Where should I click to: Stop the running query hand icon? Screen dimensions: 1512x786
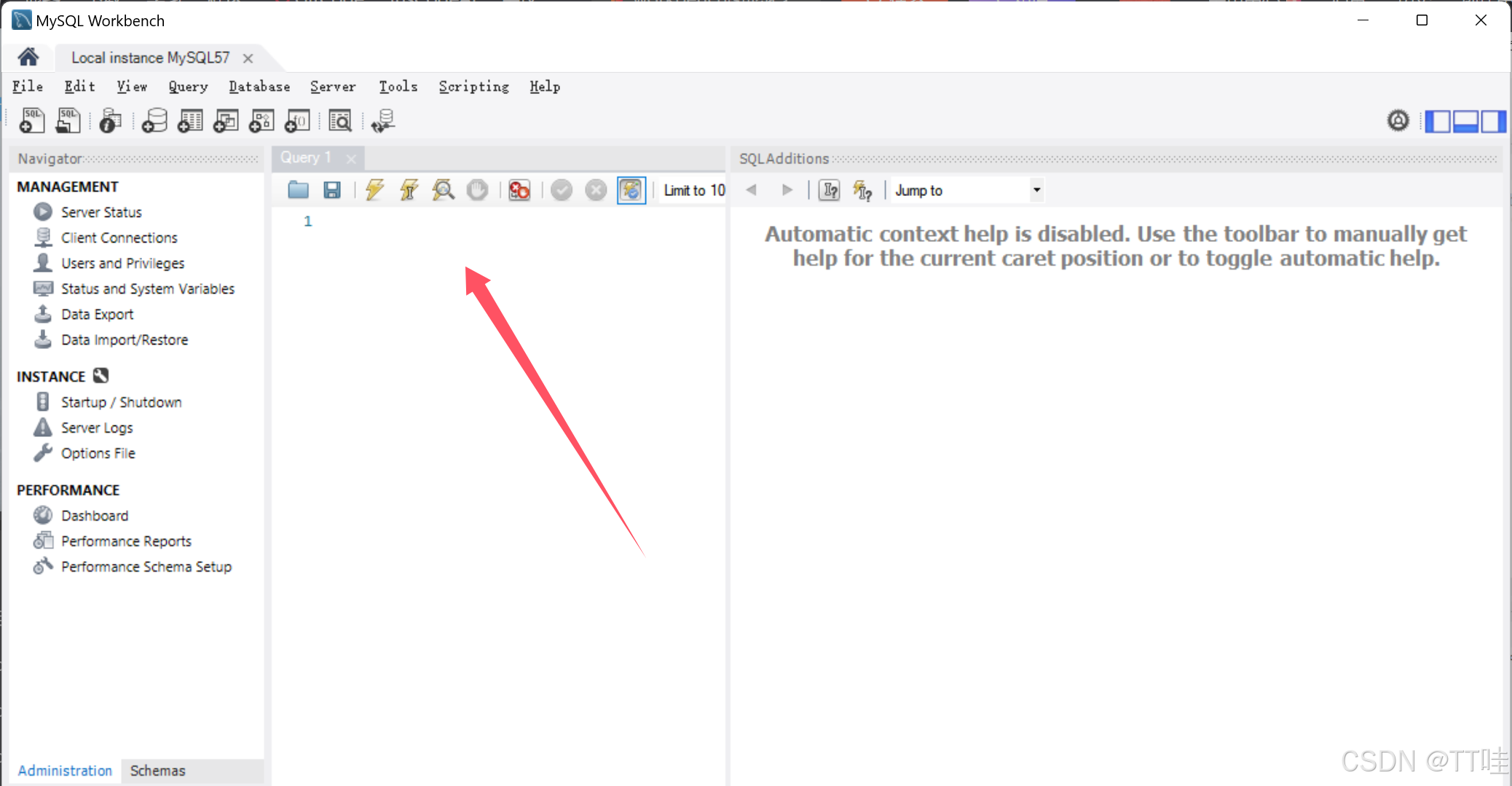pos(477,190)
